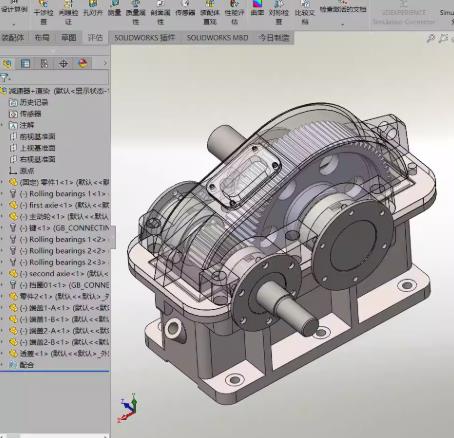The width and height of the screenshot is (454, 438).
Task: Toggle the 曲率 curvature display
Action: pos(257,9)
